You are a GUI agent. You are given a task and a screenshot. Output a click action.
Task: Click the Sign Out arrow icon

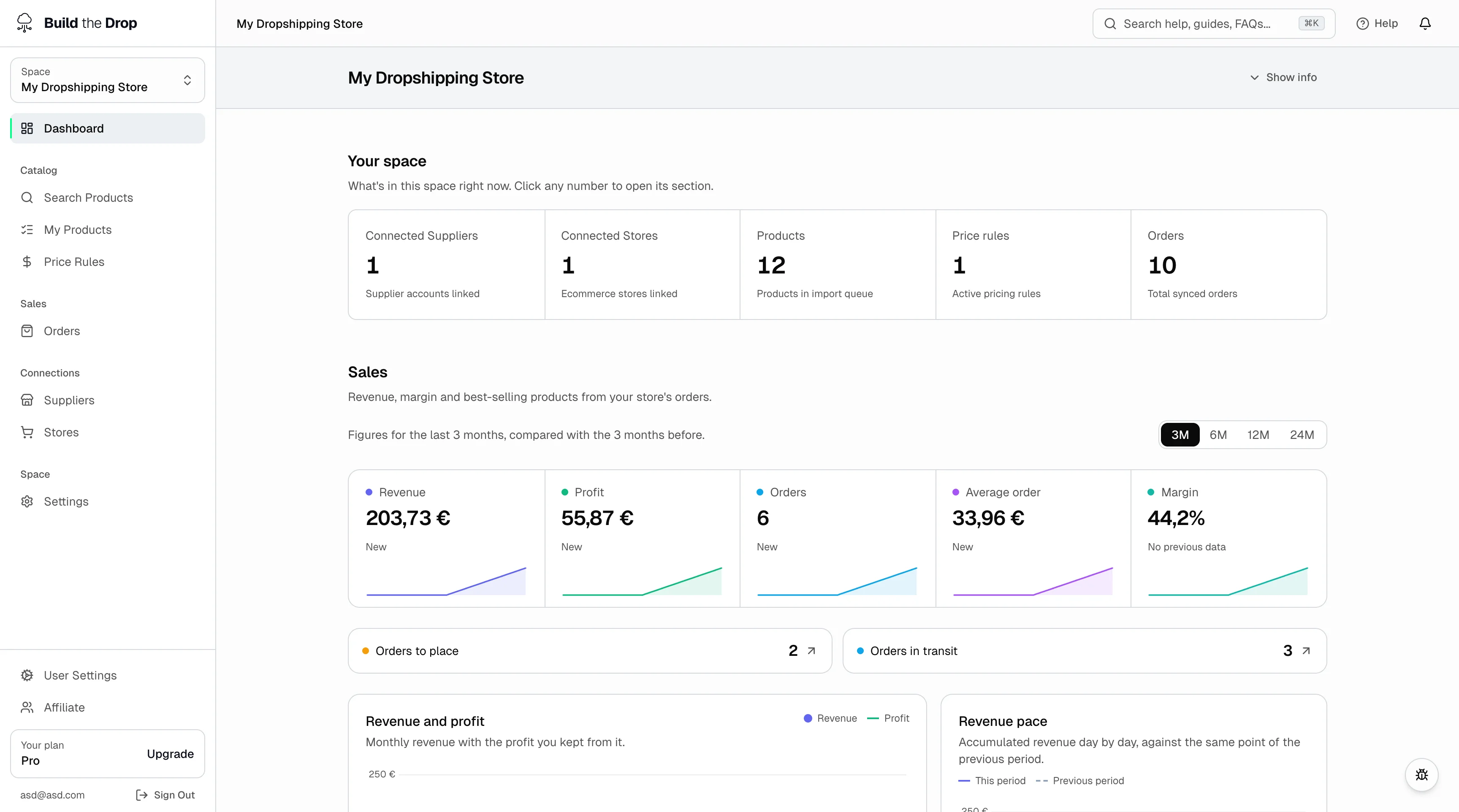point(141,795)
